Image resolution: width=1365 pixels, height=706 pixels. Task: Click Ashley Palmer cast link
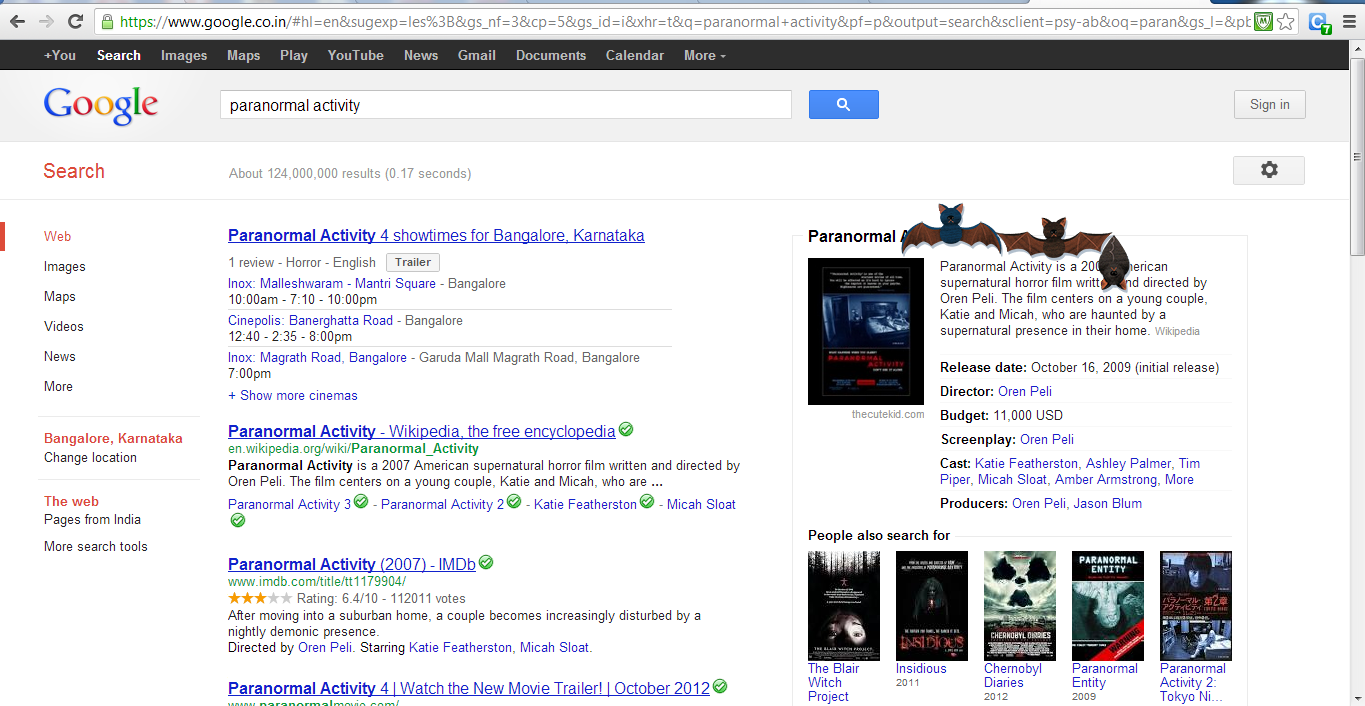click(x=1128, y=463)
